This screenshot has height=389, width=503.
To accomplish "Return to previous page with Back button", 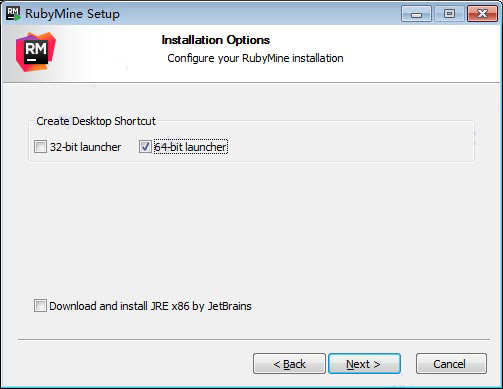I will click(289, 364).
